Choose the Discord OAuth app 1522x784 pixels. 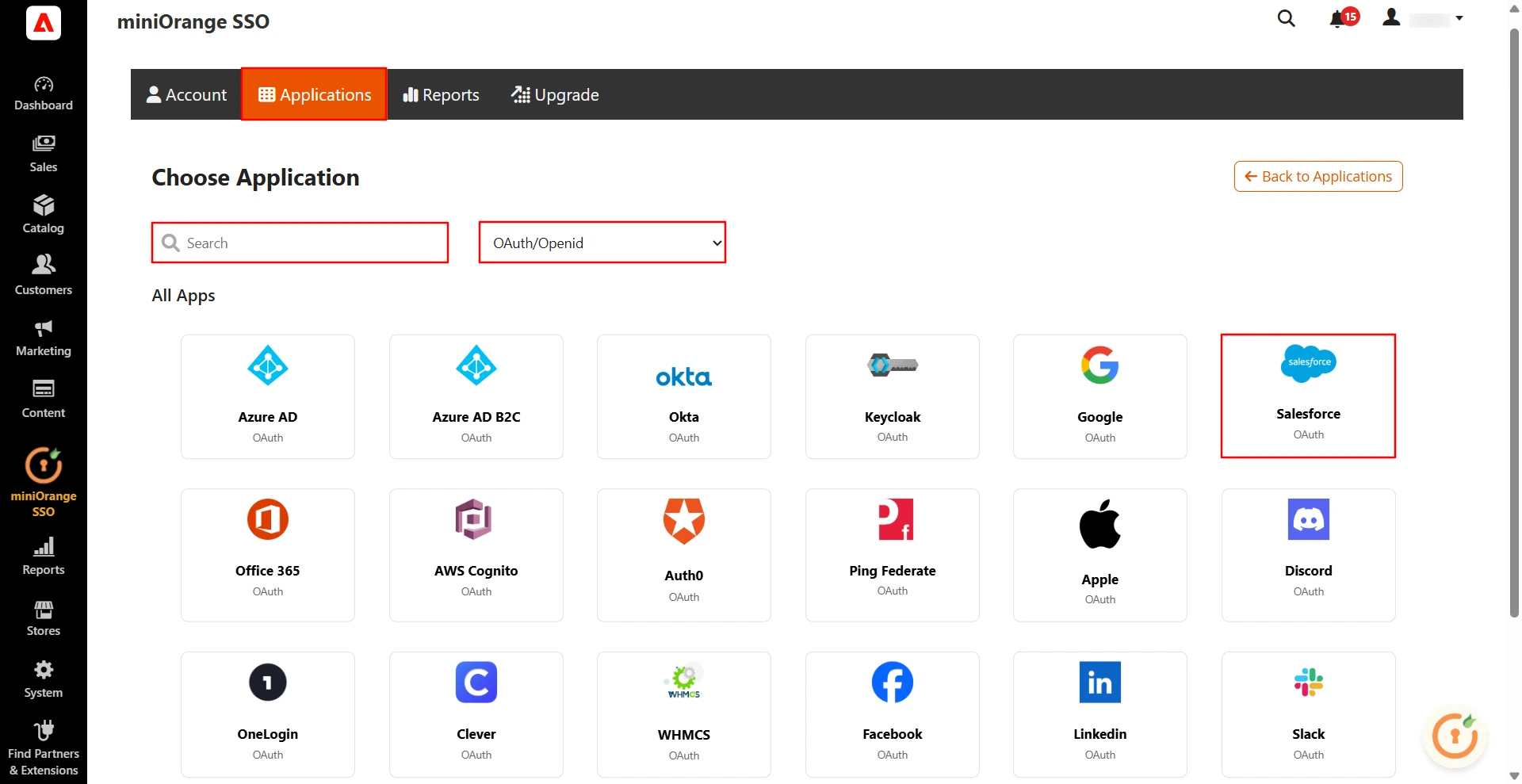coord(1309,555)
